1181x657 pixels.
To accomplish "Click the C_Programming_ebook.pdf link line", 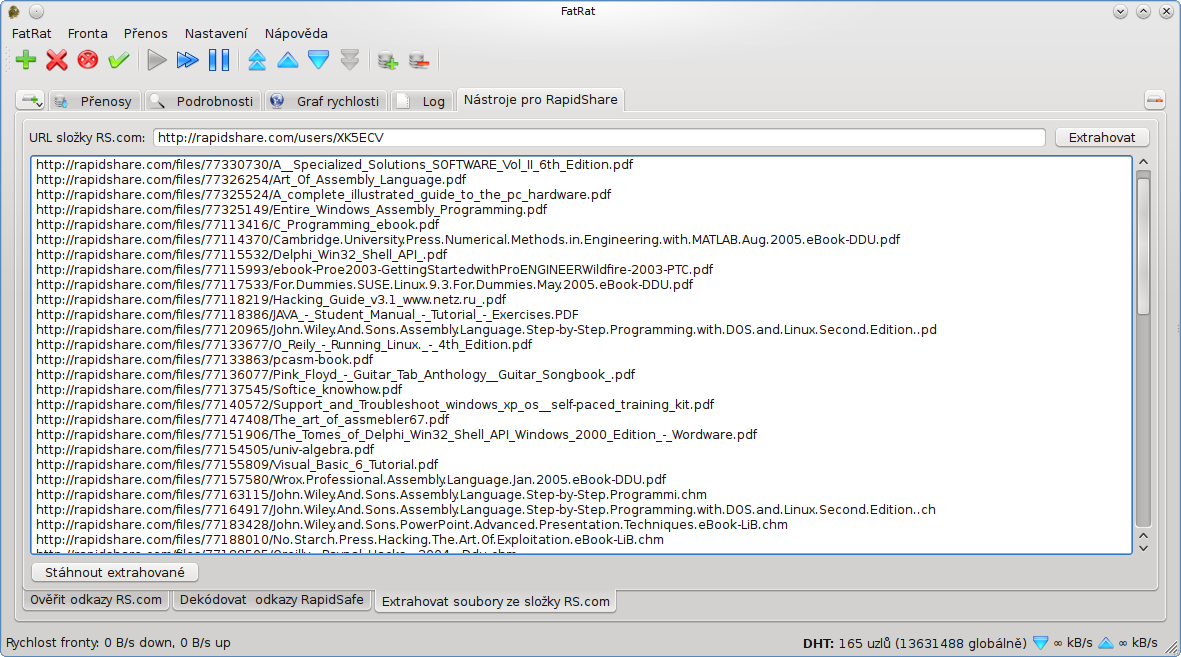I will pos(237,225).
